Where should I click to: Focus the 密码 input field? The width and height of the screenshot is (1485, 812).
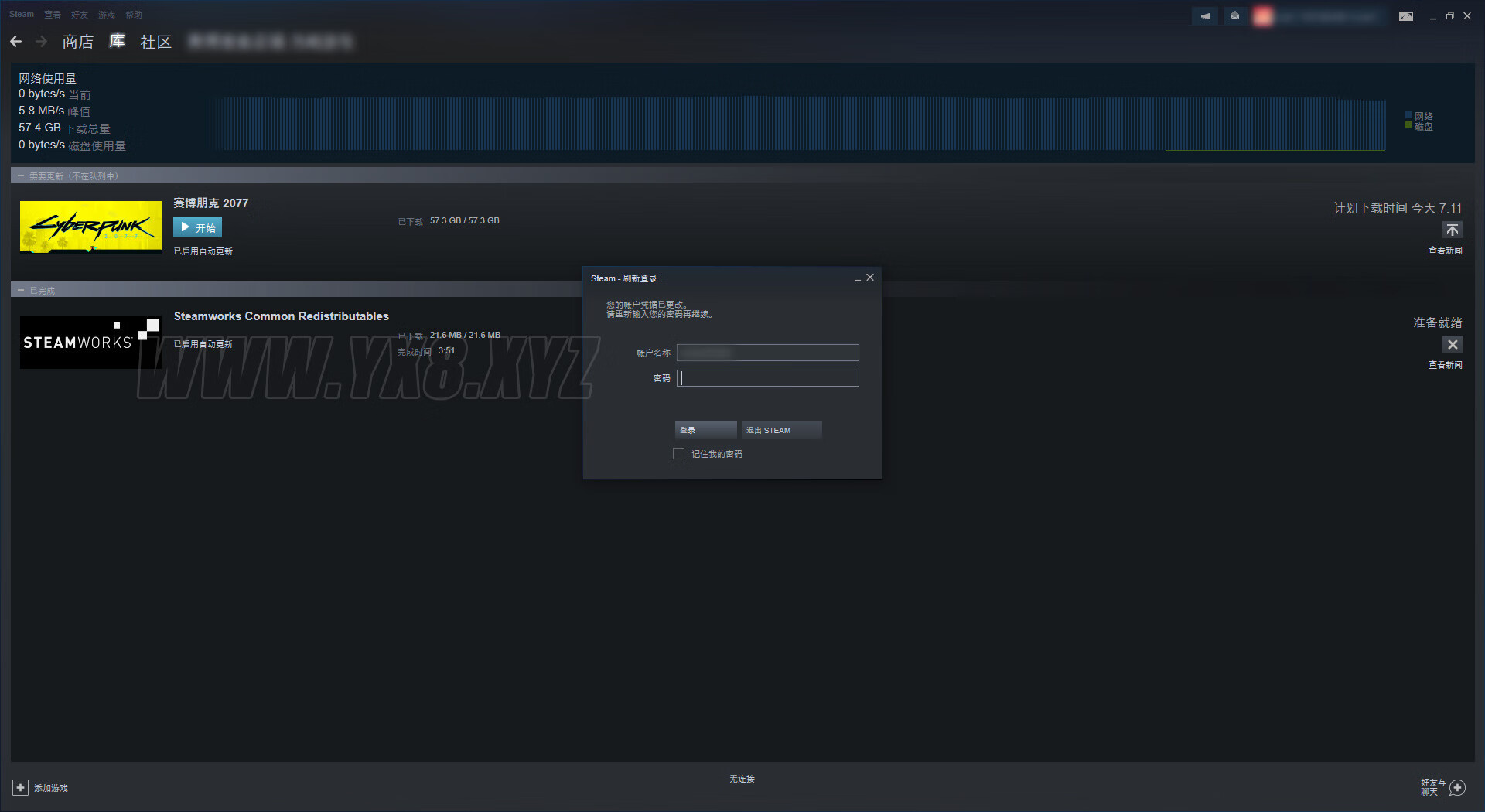tap(767, 378)
